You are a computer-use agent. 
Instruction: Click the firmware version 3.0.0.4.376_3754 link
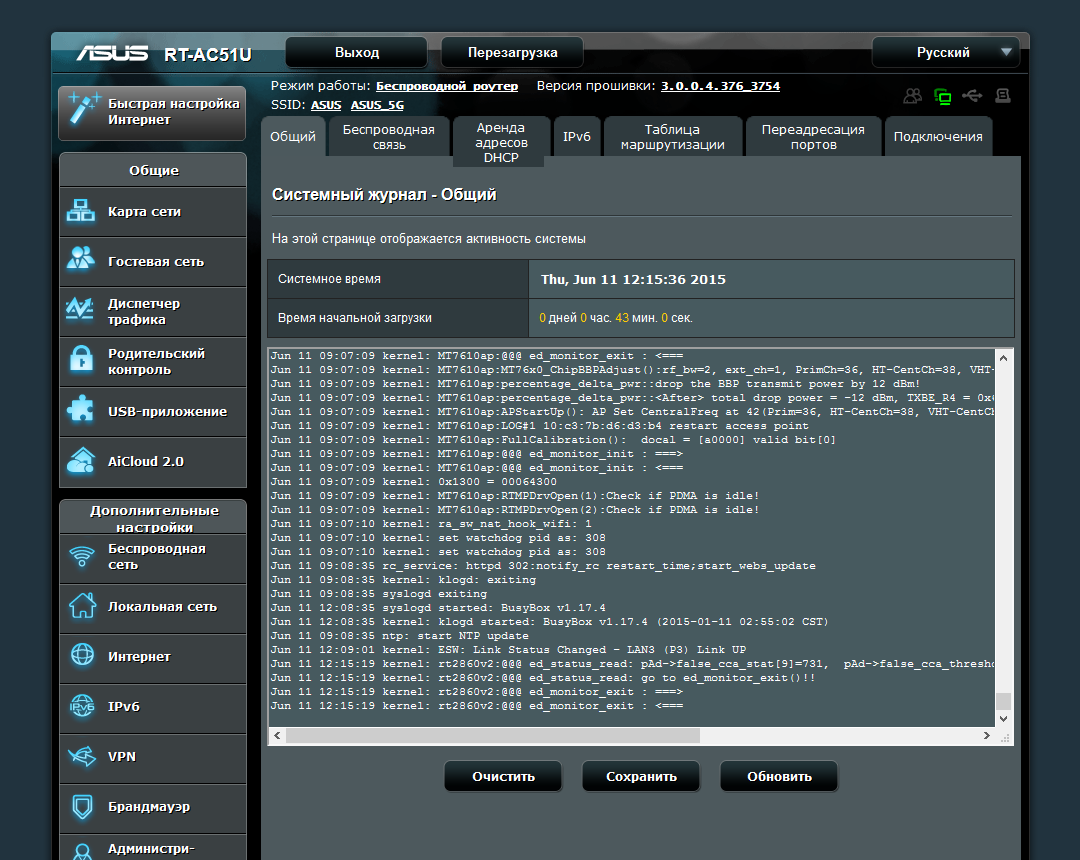pyautogui.click(x=720, y=86)
